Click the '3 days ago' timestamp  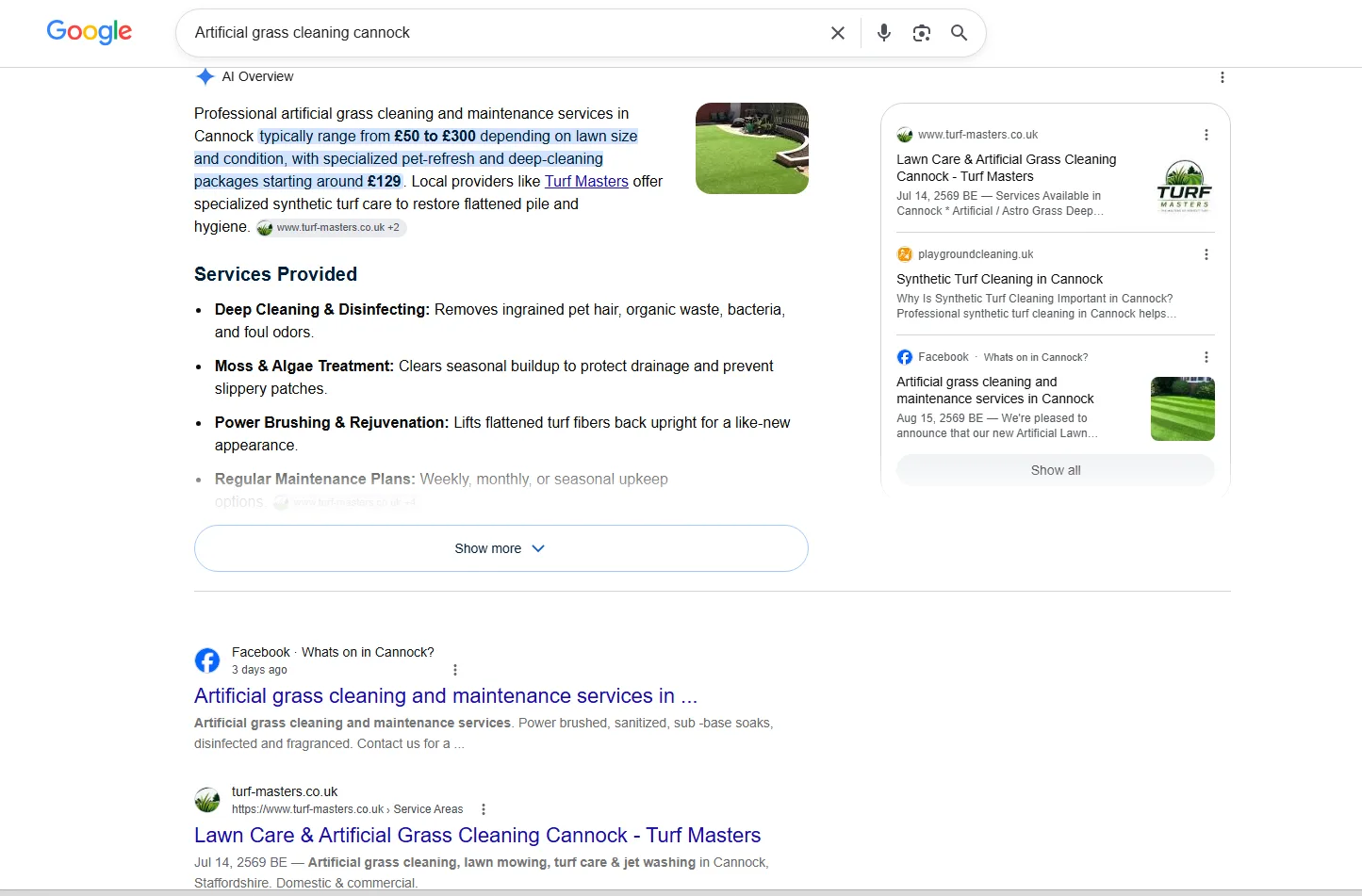pos(259,670)
